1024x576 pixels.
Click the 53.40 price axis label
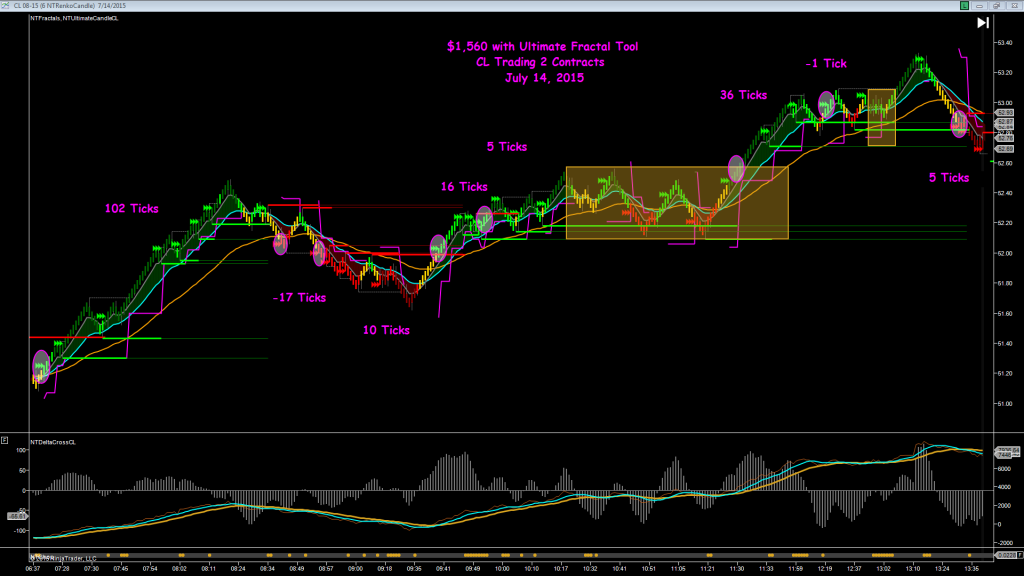(1004, 42)
